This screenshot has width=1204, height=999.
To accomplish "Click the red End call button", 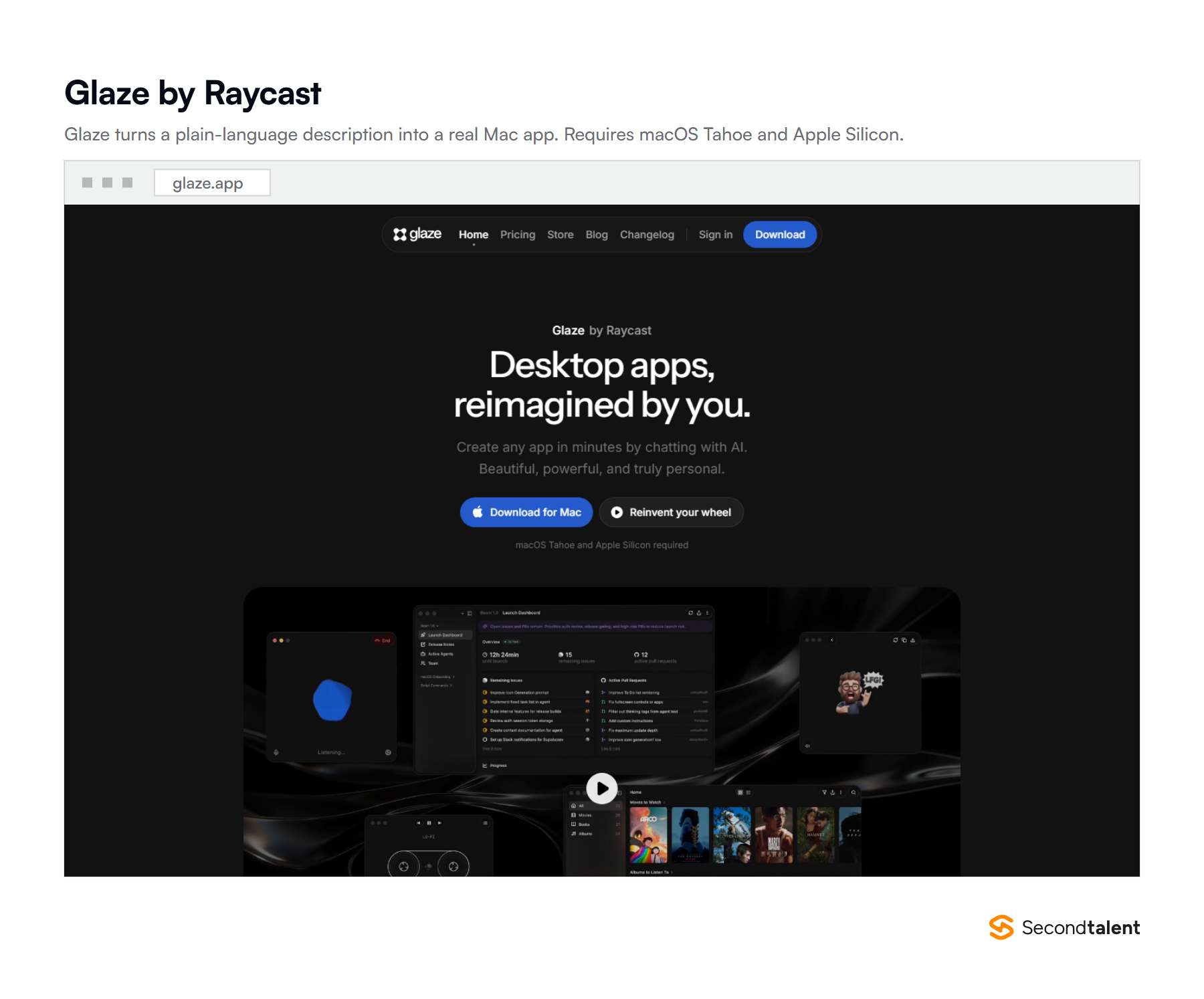I will pos(383,641).
